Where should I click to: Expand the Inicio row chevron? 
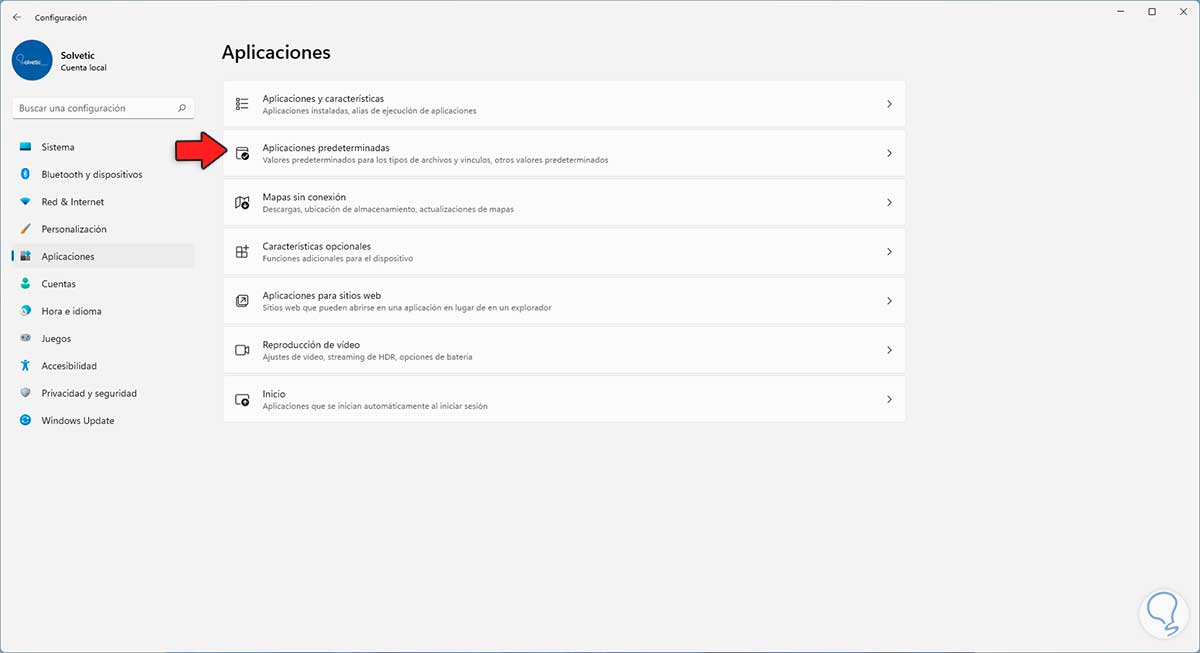tap(889, 399)
